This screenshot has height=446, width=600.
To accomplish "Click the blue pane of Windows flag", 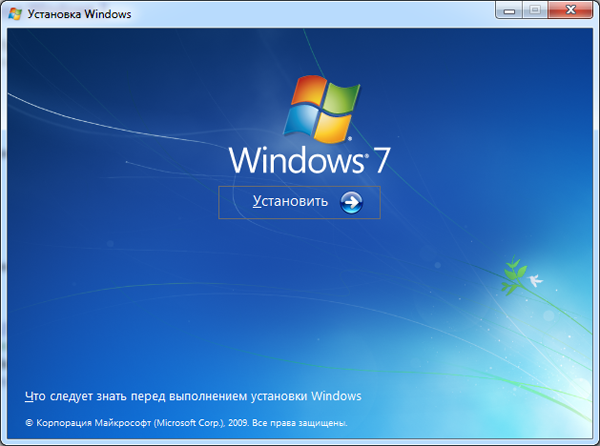I will tap(302, 122).
